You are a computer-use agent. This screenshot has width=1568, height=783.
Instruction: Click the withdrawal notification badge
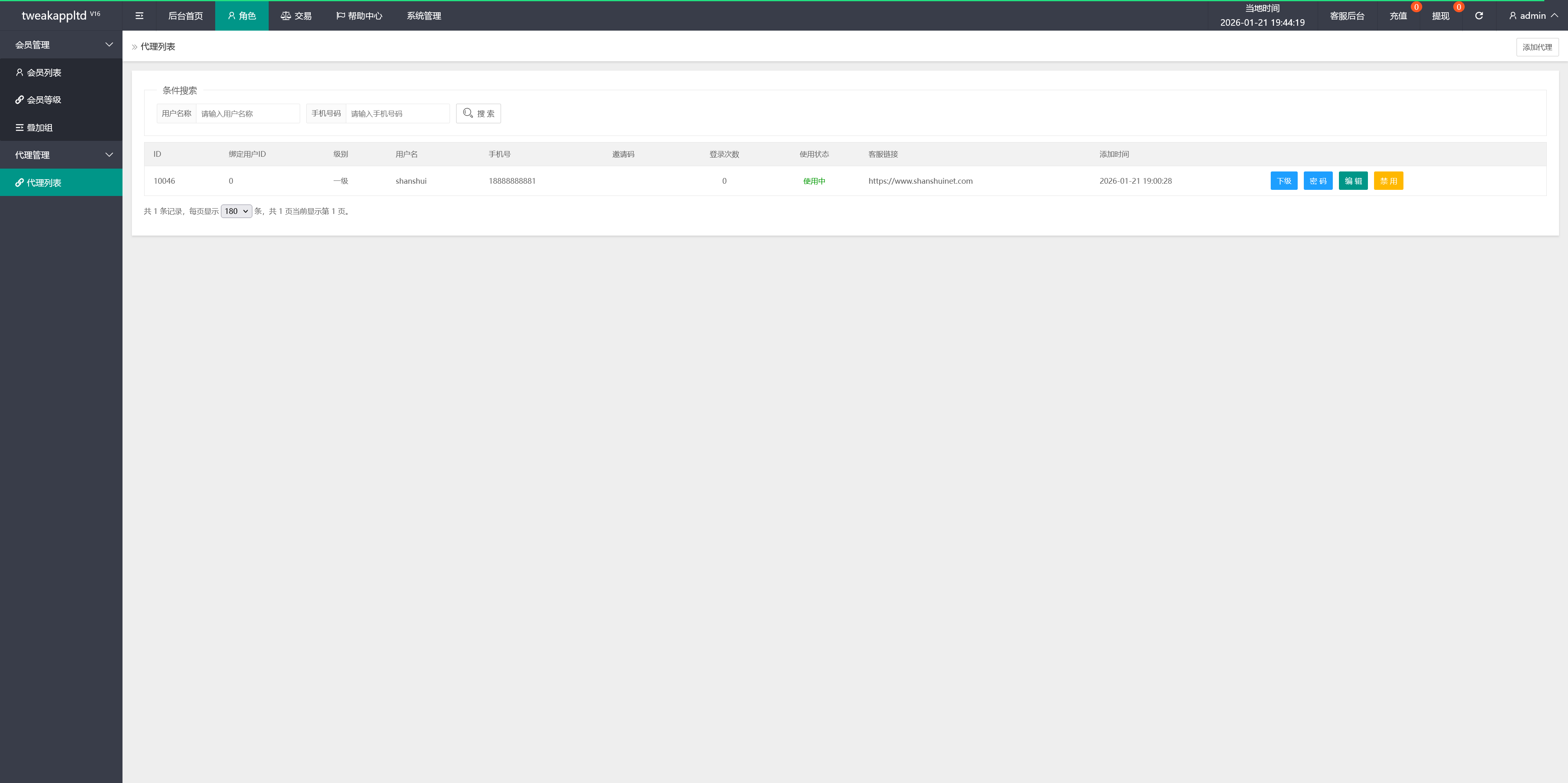point(1459,7)
